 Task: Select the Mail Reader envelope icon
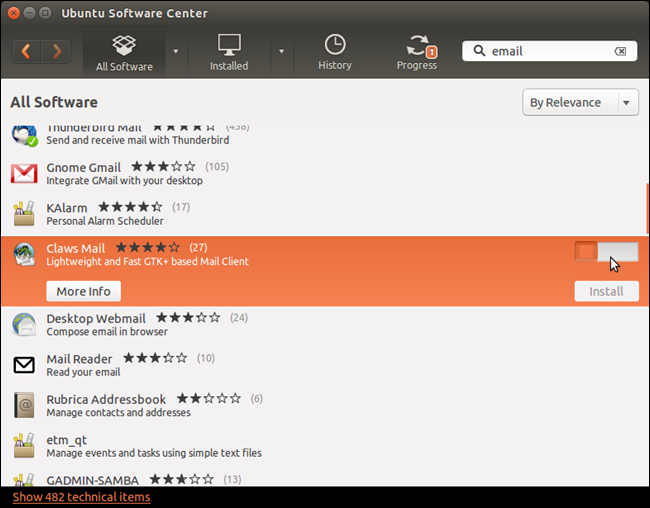24,365
